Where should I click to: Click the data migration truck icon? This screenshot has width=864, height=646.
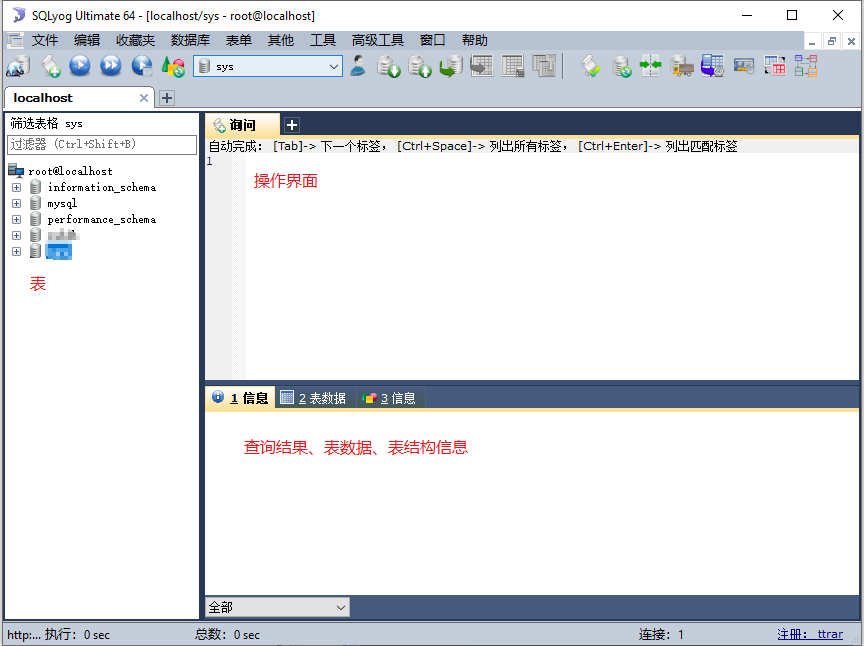tap(682, 66)
